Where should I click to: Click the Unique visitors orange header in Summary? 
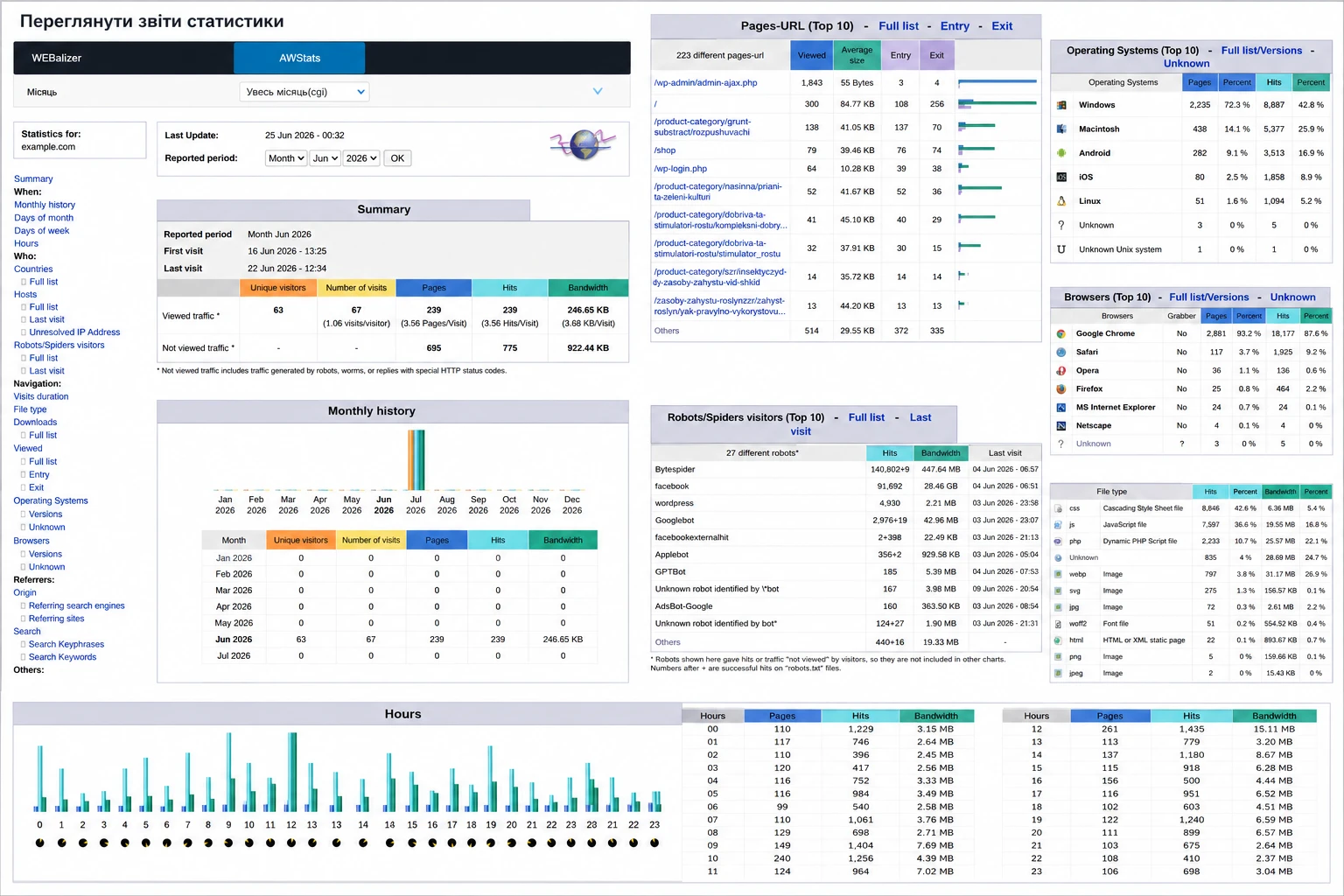click(x=278, y=288)
